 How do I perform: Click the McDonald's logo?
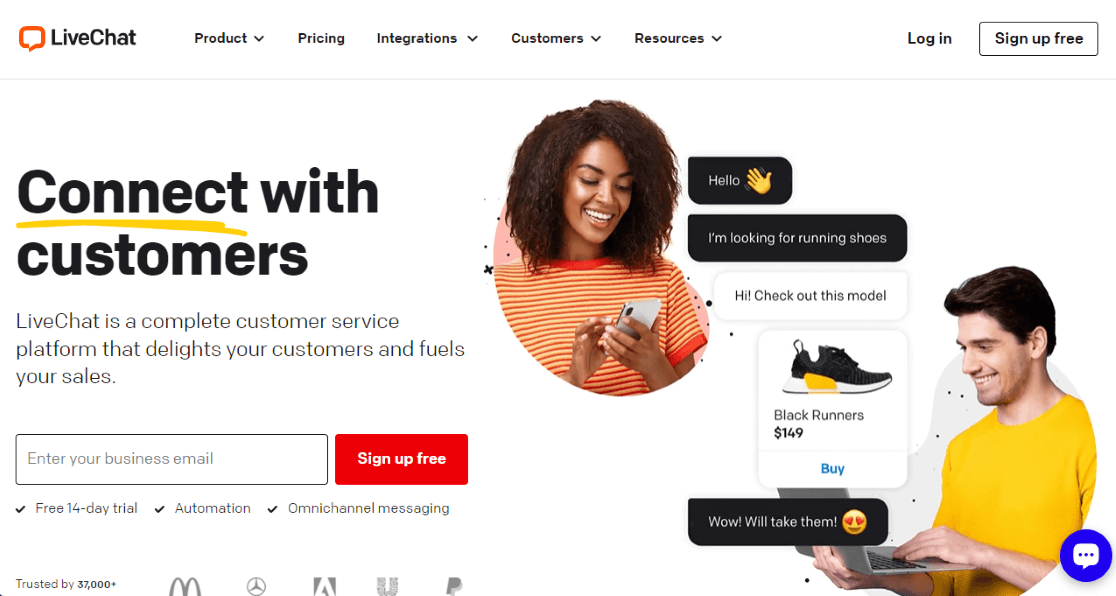[x=185, y=587]
